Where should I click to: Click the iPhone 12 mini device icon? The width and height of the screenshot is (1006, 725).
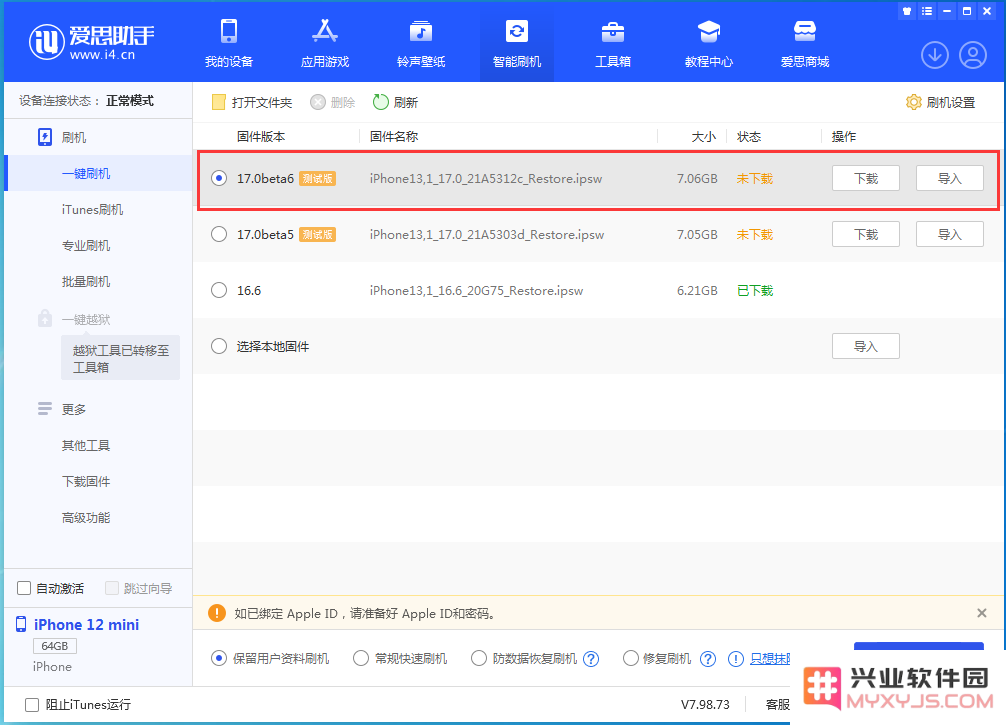pos(21,624)
